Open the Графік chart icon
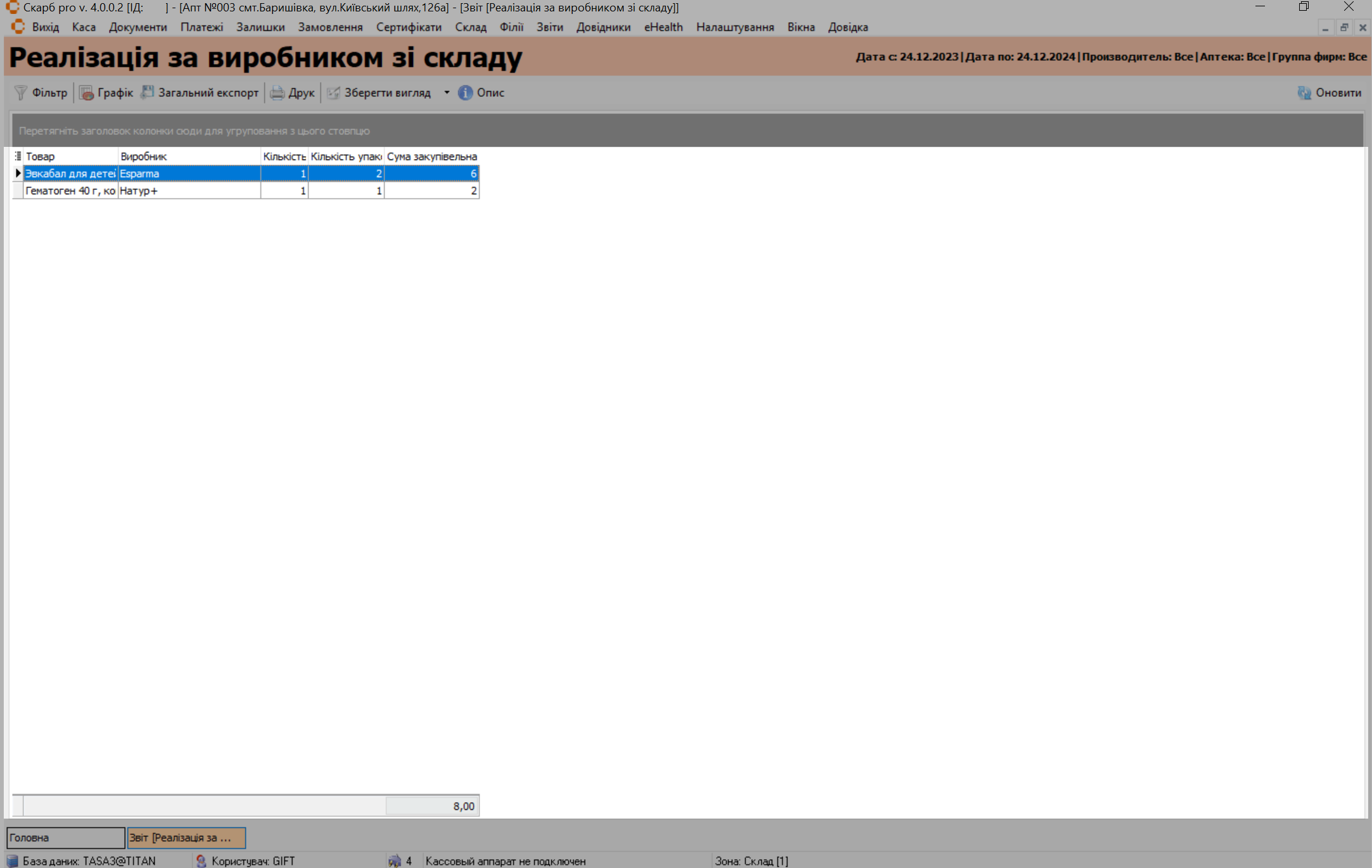 coord(86,93)
